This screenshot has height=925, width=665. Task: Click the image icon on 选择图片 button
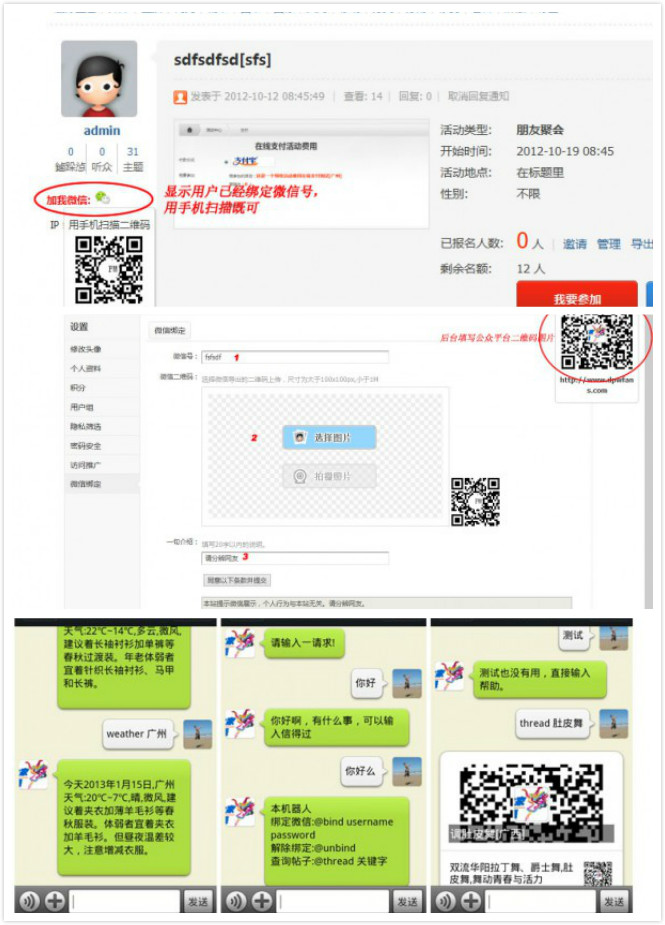[300, 437]
